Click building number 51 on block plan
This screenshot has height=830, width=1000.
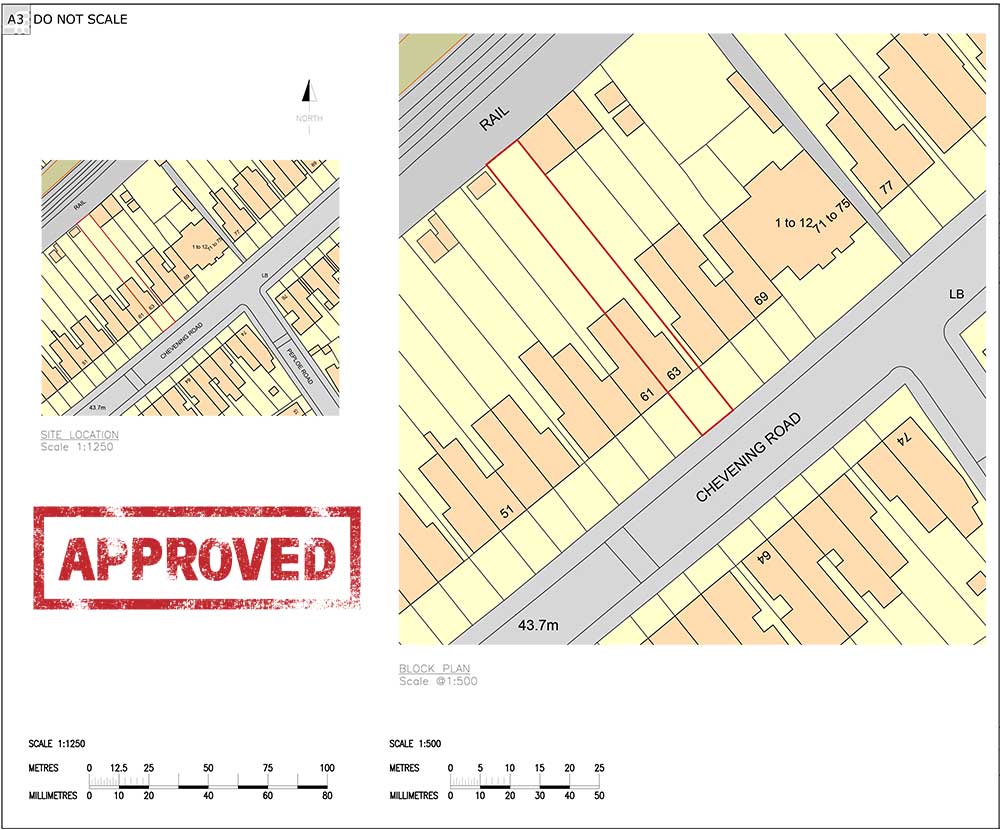click(x=507, y=512)
